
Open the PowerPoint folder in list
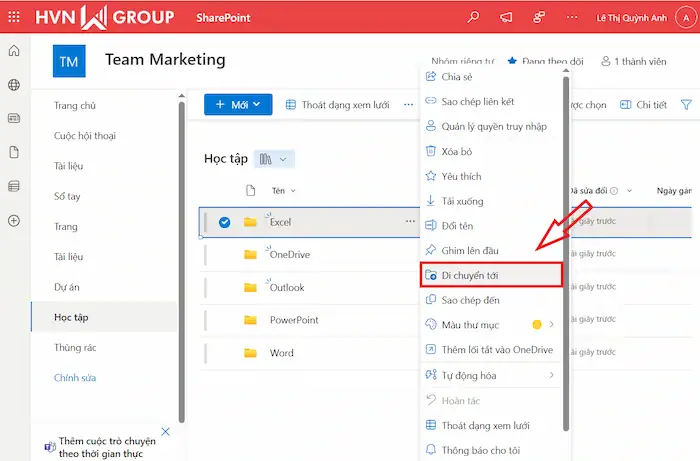(293, 320)
